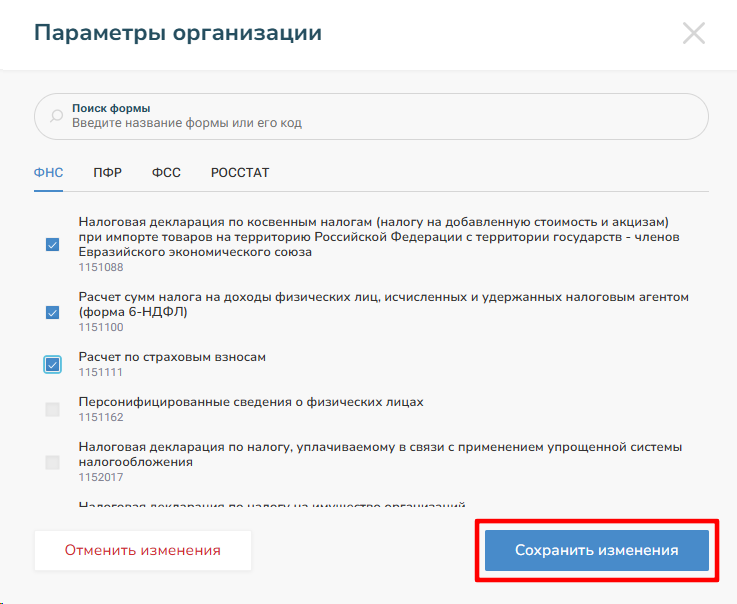This screenshot has width=737, height=604.
Task: Check the box for form 1152017
Action: pos(53,462)
